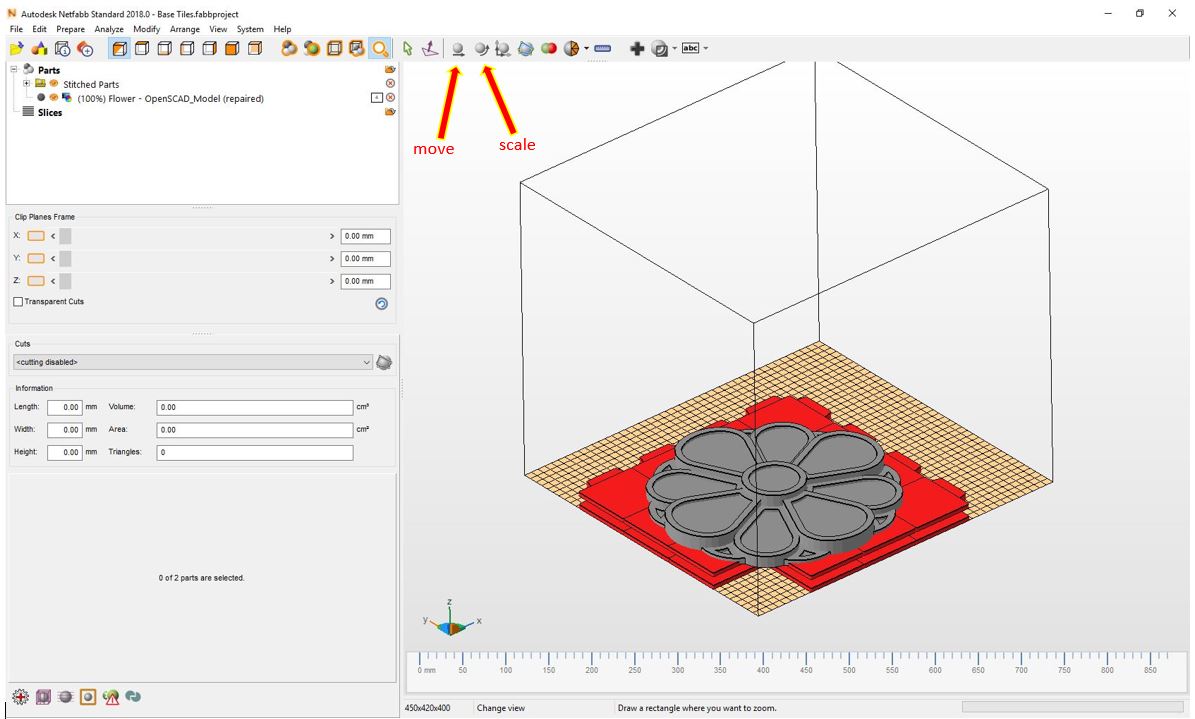Select the third cube view icon
Viewport: 1195px width, 719px height.
tap(165, 49)
